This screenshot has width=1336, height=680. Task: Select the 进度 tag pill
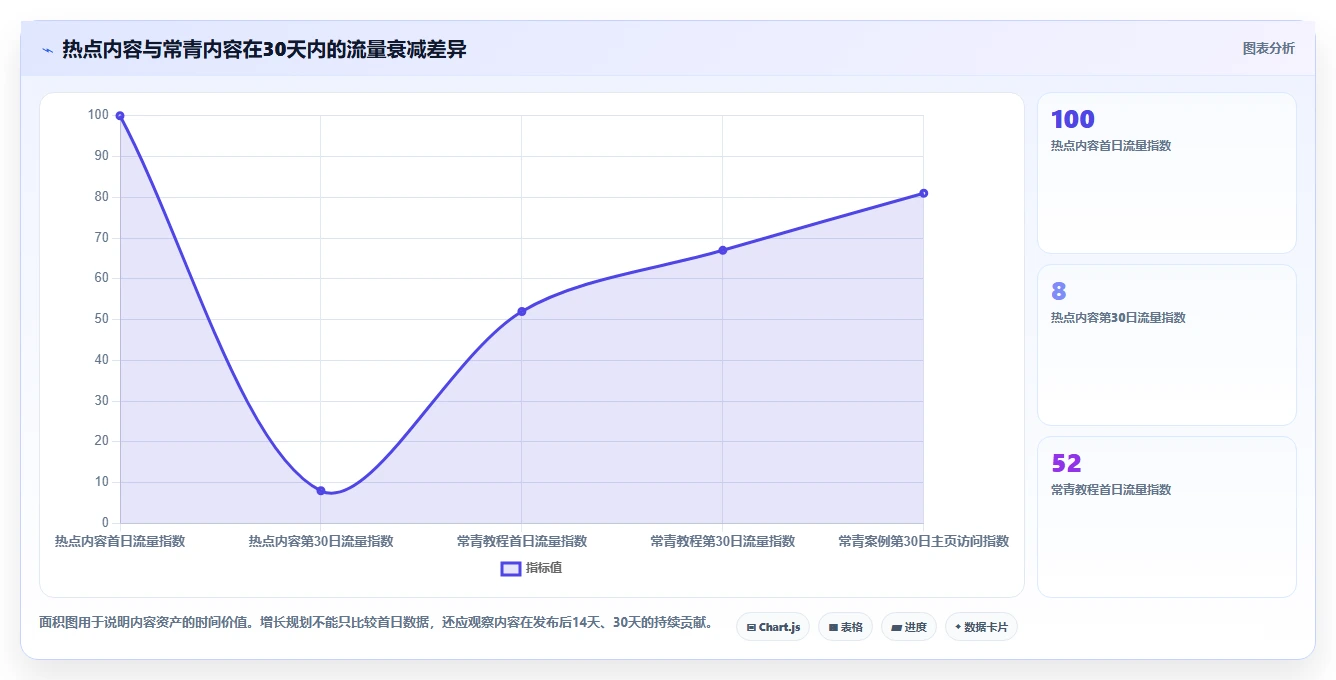pos(909,627)
